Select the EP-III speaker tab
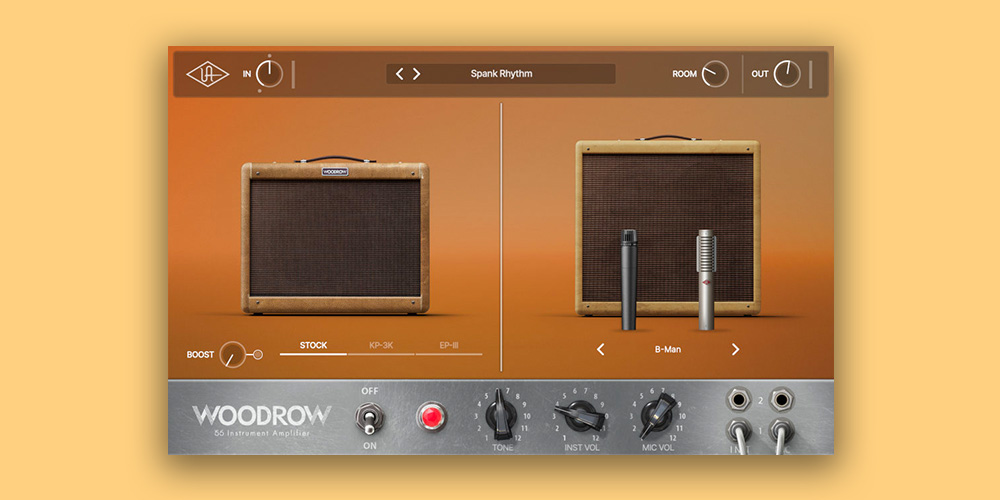1000x500 pixels. [x=449, y=346]
